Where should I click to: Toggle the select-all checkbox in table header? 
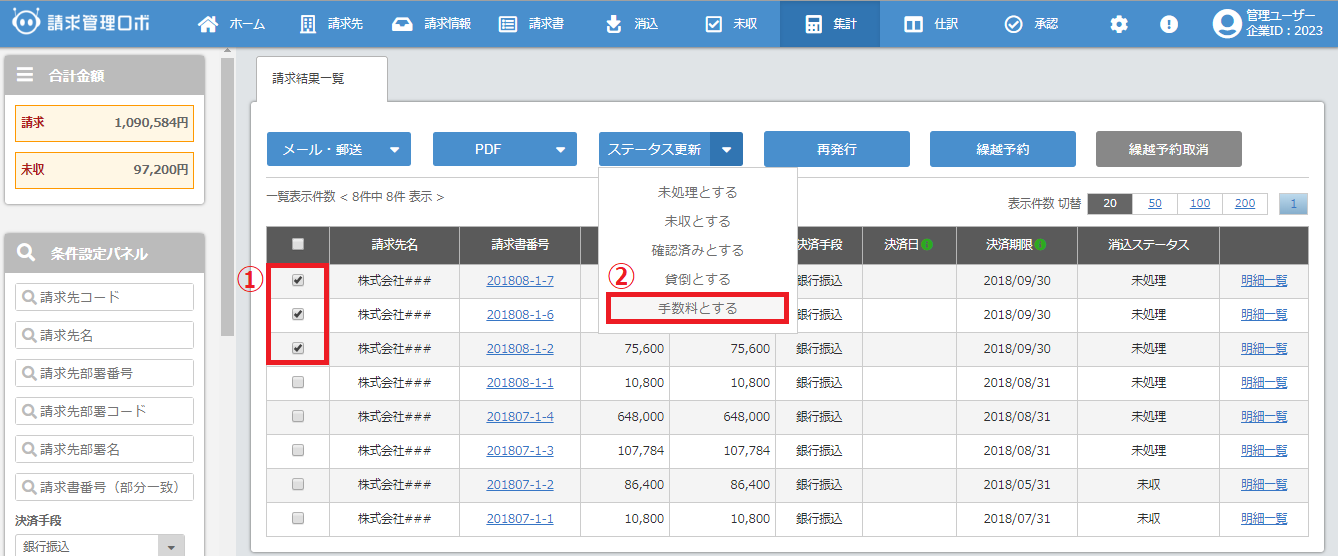298,245
